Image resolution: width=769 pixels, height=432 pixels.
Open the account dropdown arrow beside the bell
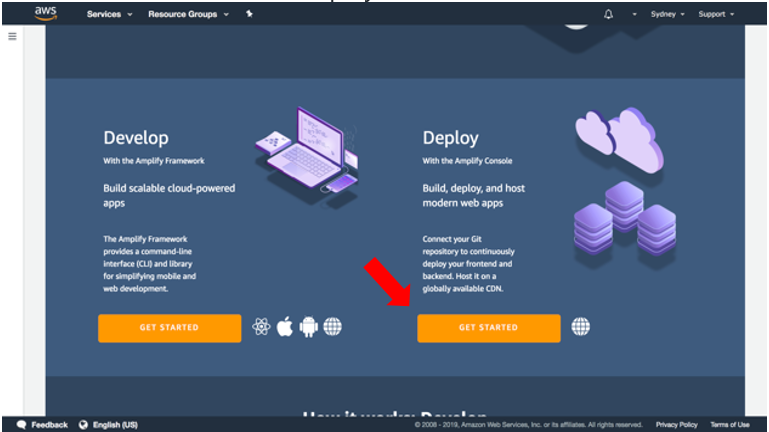tap(634, 14)
